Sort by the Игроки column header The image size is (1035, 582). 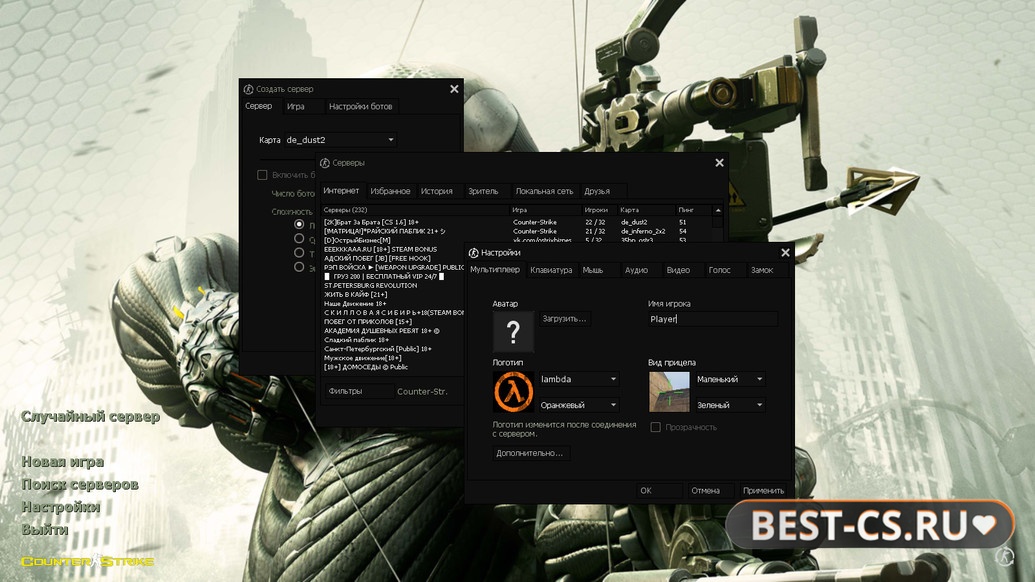coord(599,210)
